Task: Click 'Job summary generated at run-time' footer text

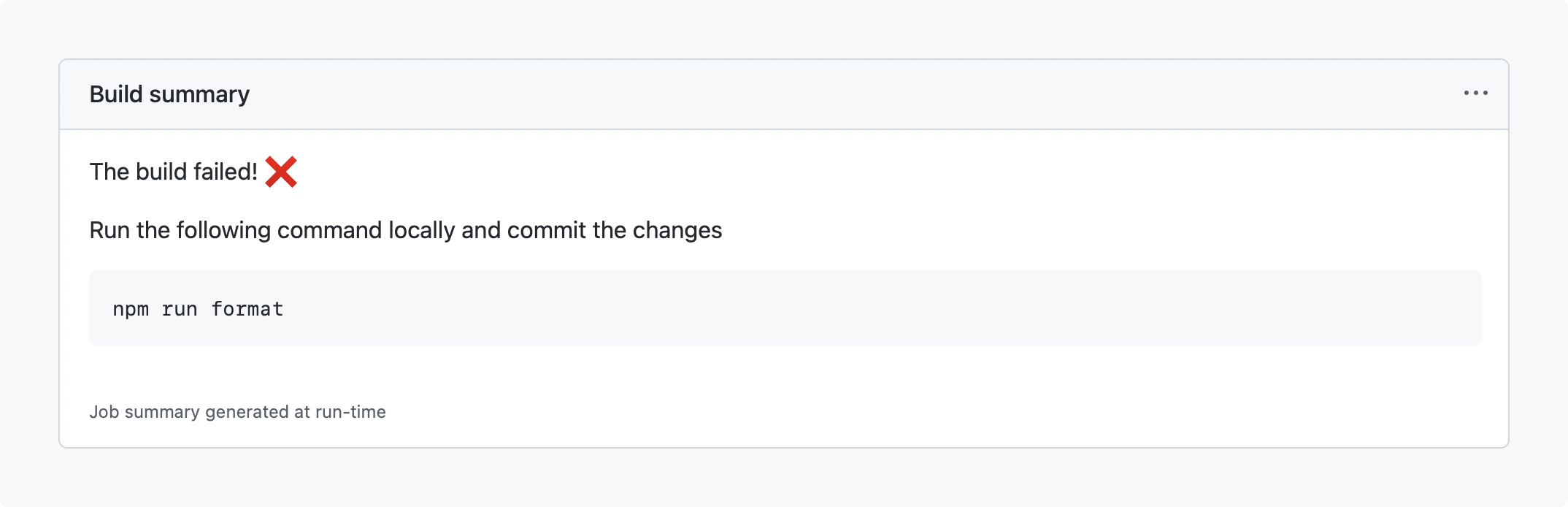Action: 237,412
